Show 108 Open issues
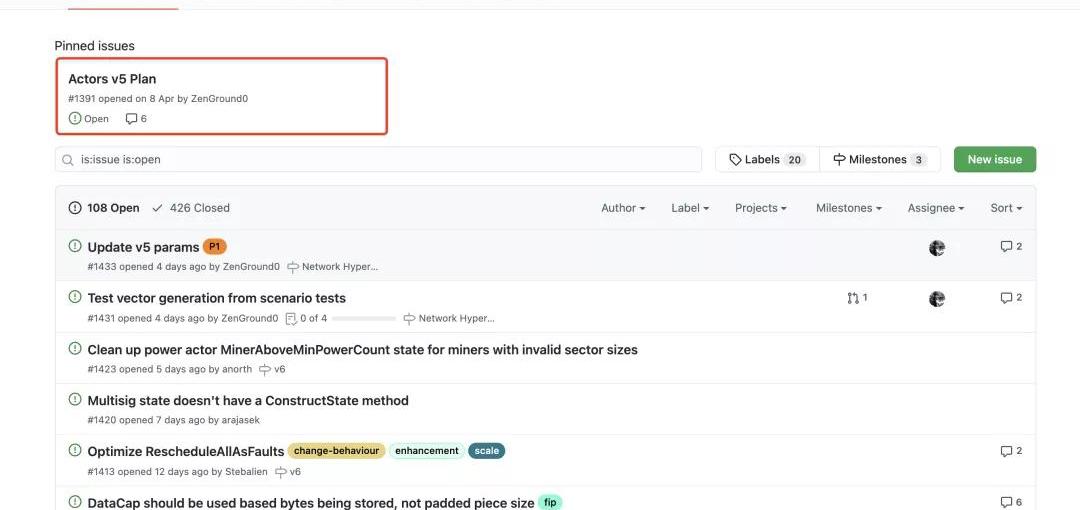This screenshot has height=510, width=1080. point(104,208)
